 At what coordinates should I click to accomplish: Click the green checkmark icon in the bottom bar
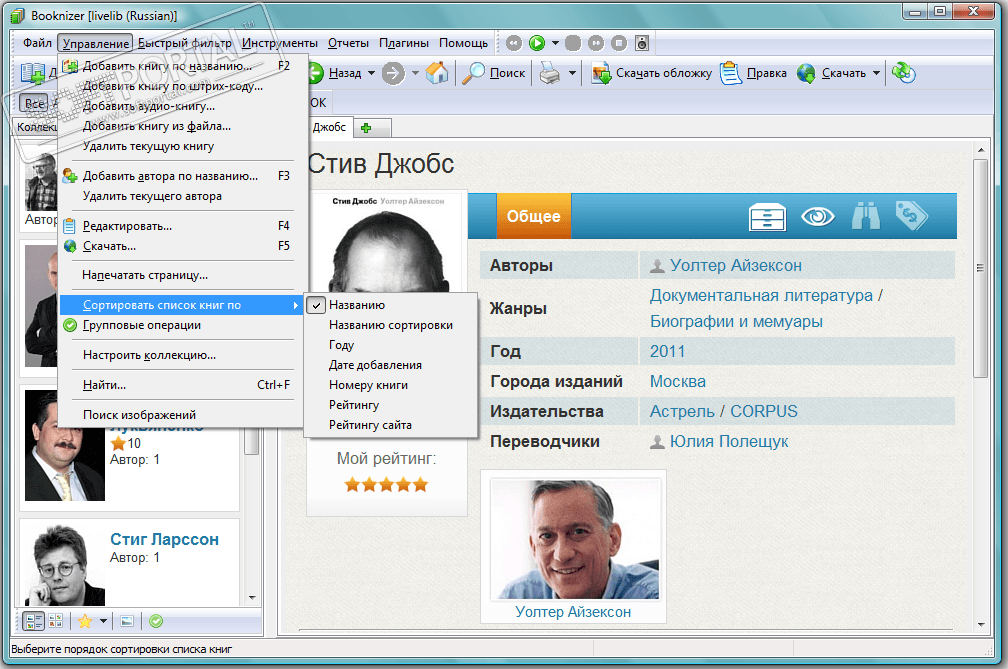click(156, 621)
